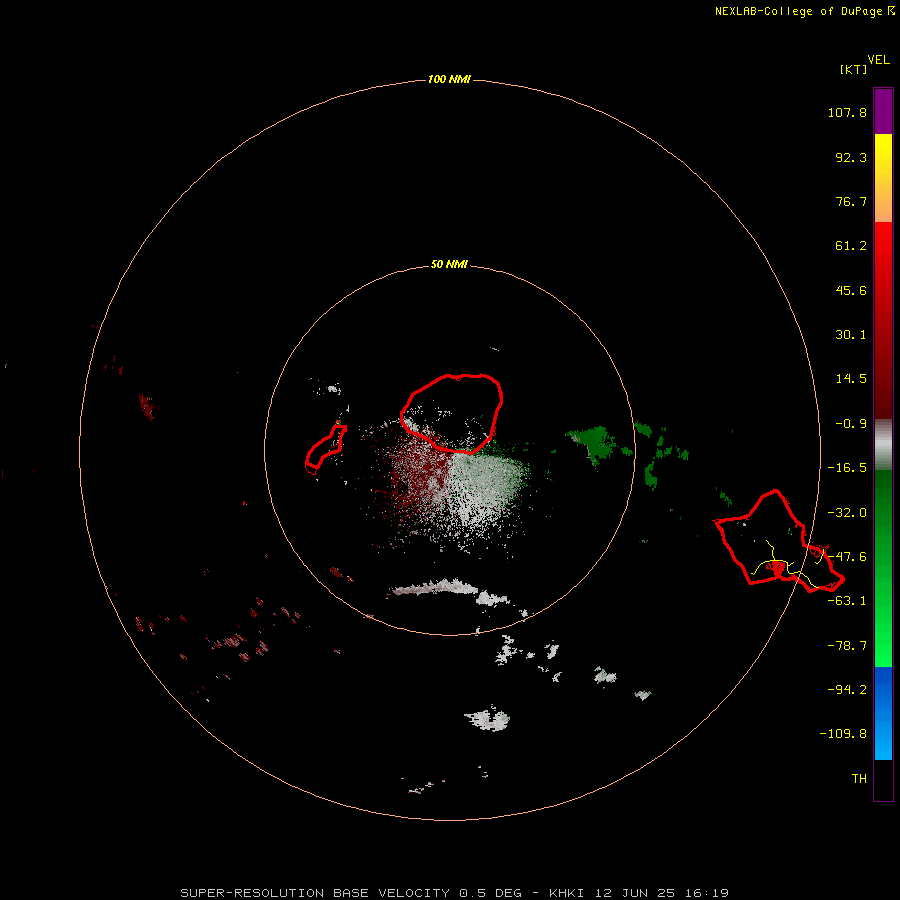Image resolution: width=900 pixels, height=900 pixels.
Task: Click the -94.2 legend value
Action: 847,689
